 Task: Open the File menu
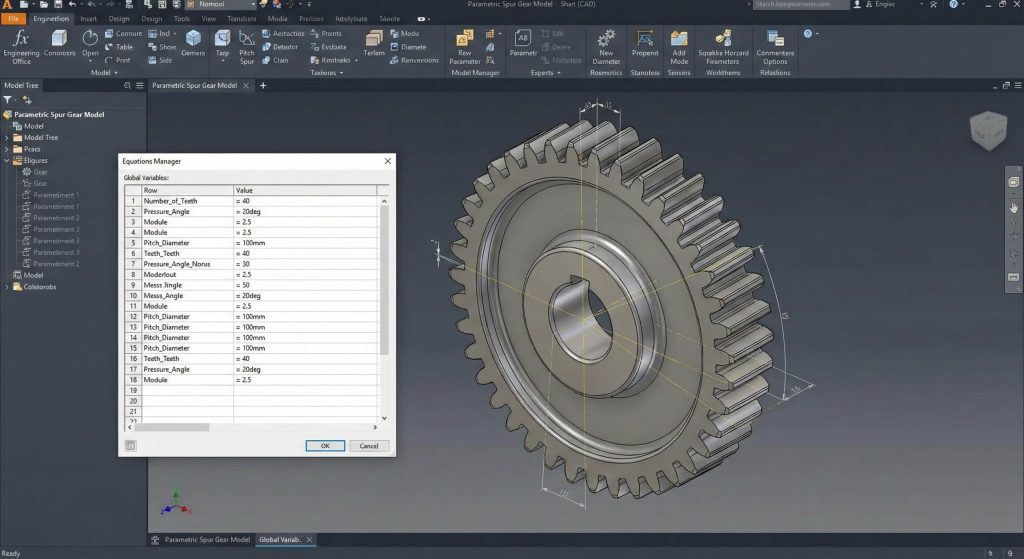(12, 18)
